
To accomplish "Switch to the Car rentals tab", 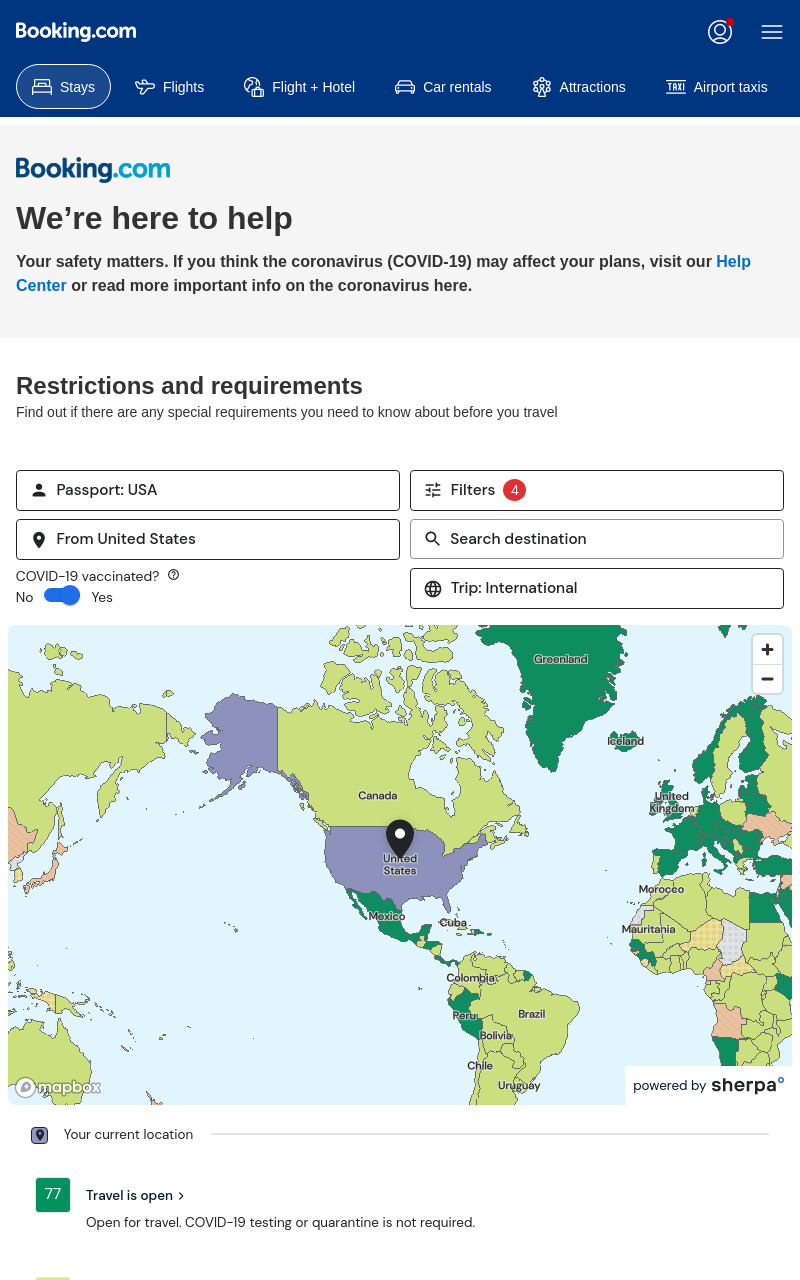I will [443, 87].
